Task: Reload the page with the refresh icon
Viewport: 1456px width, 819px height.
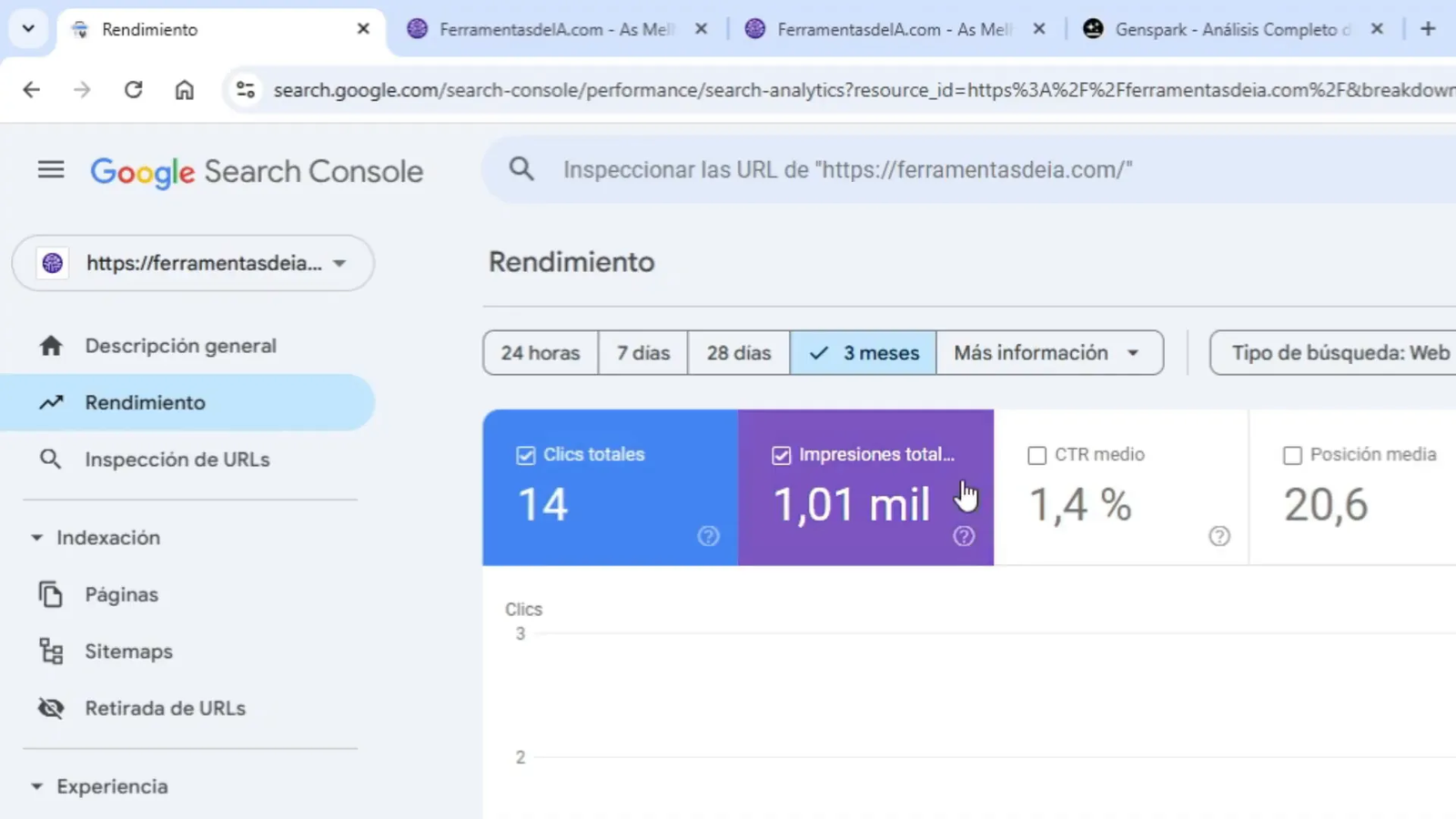Action: [x=134, y=89]
